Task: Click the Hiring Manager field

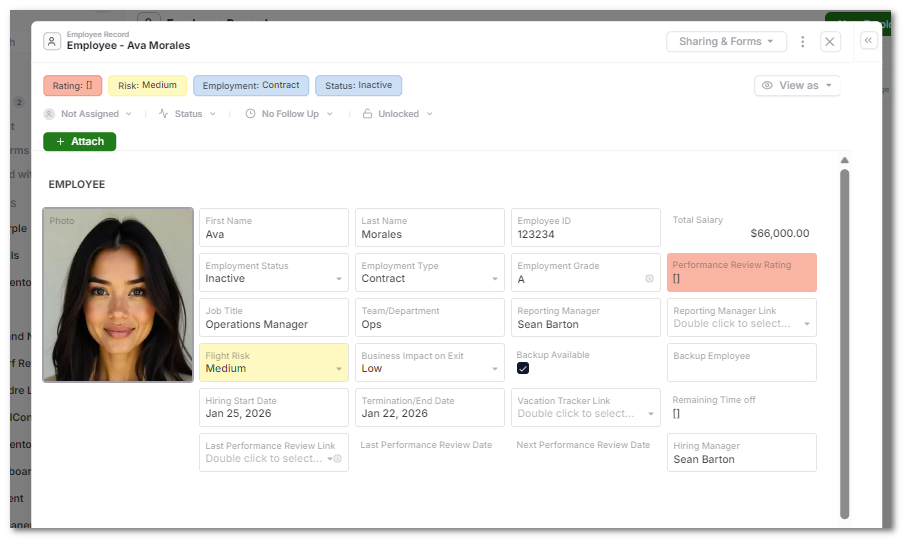Action: (x=742, y=453)
